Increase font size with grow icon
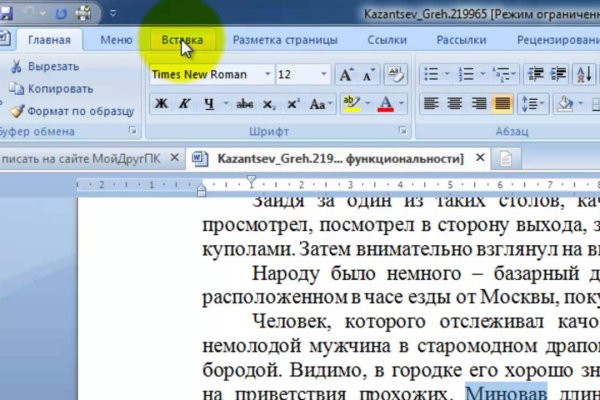 point(346,75)
